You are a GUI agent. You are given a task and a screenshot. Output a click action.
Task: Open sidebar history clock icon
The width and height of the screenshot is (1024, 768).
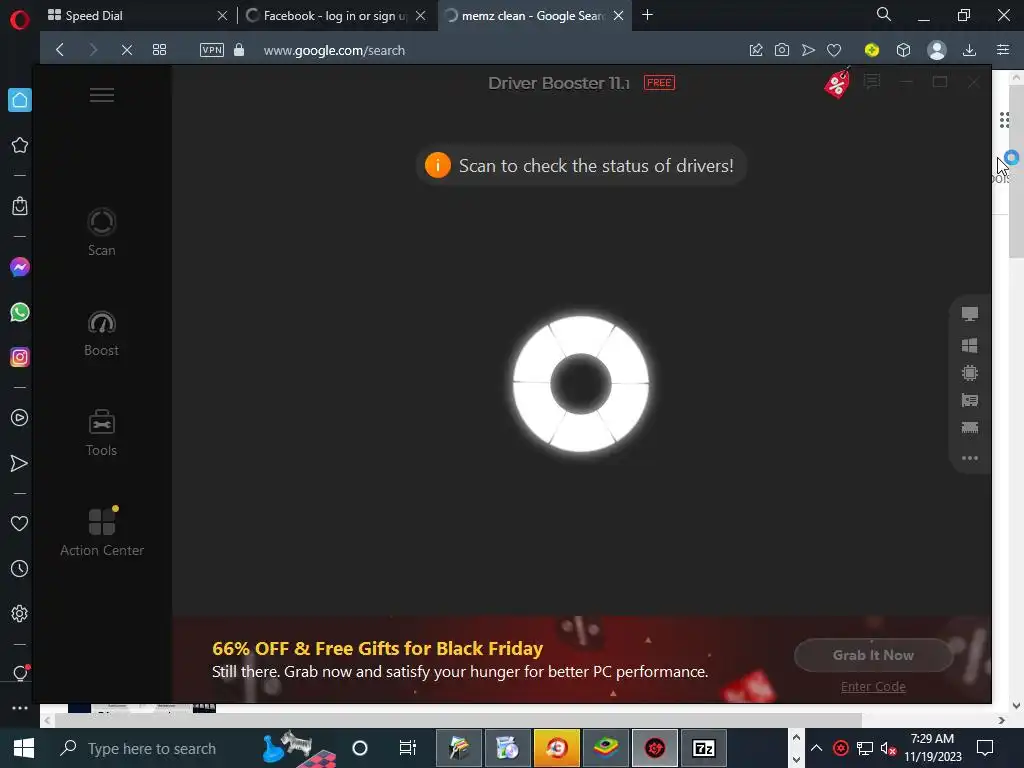click(x=20, y=569)
